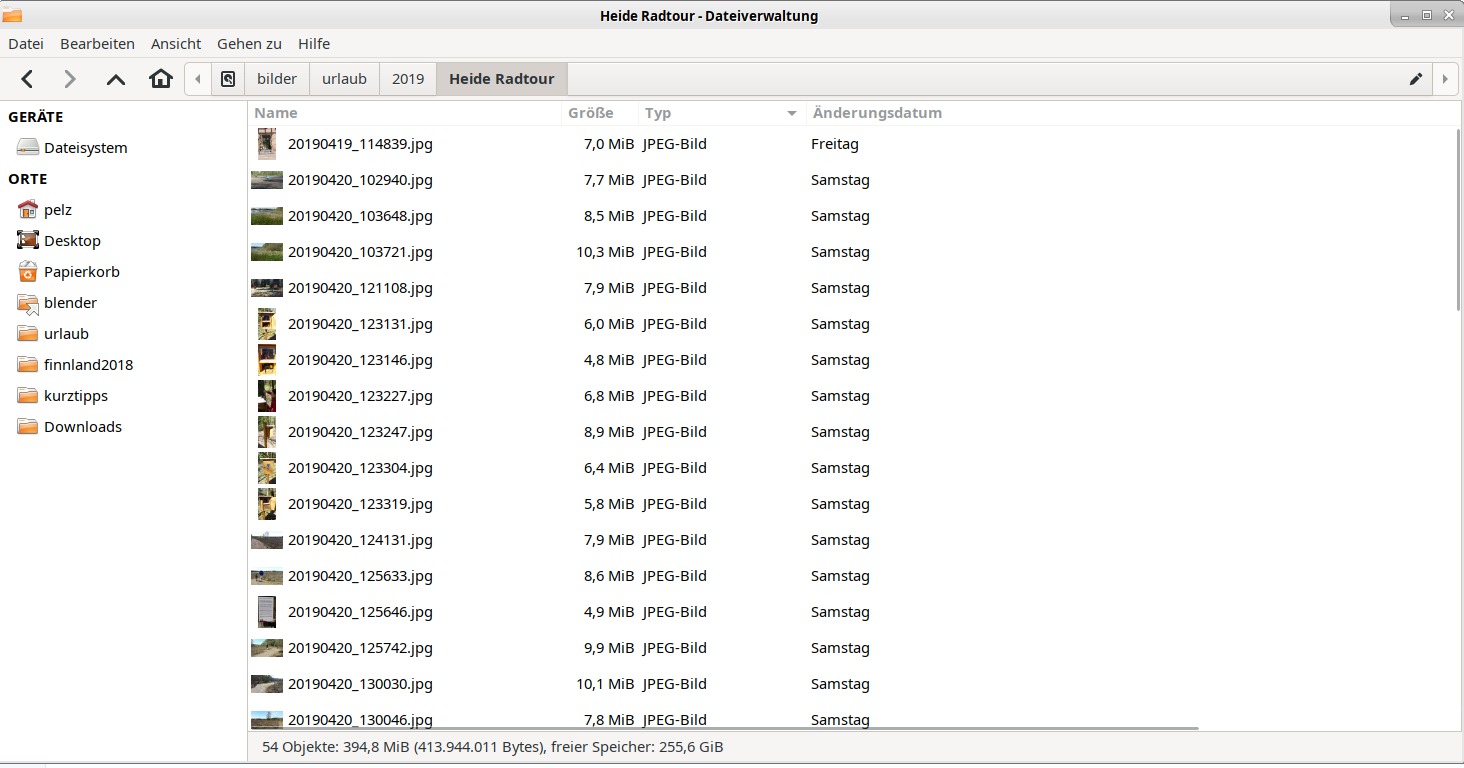Open blender bookmark folder in sidebar

(58, 303)
